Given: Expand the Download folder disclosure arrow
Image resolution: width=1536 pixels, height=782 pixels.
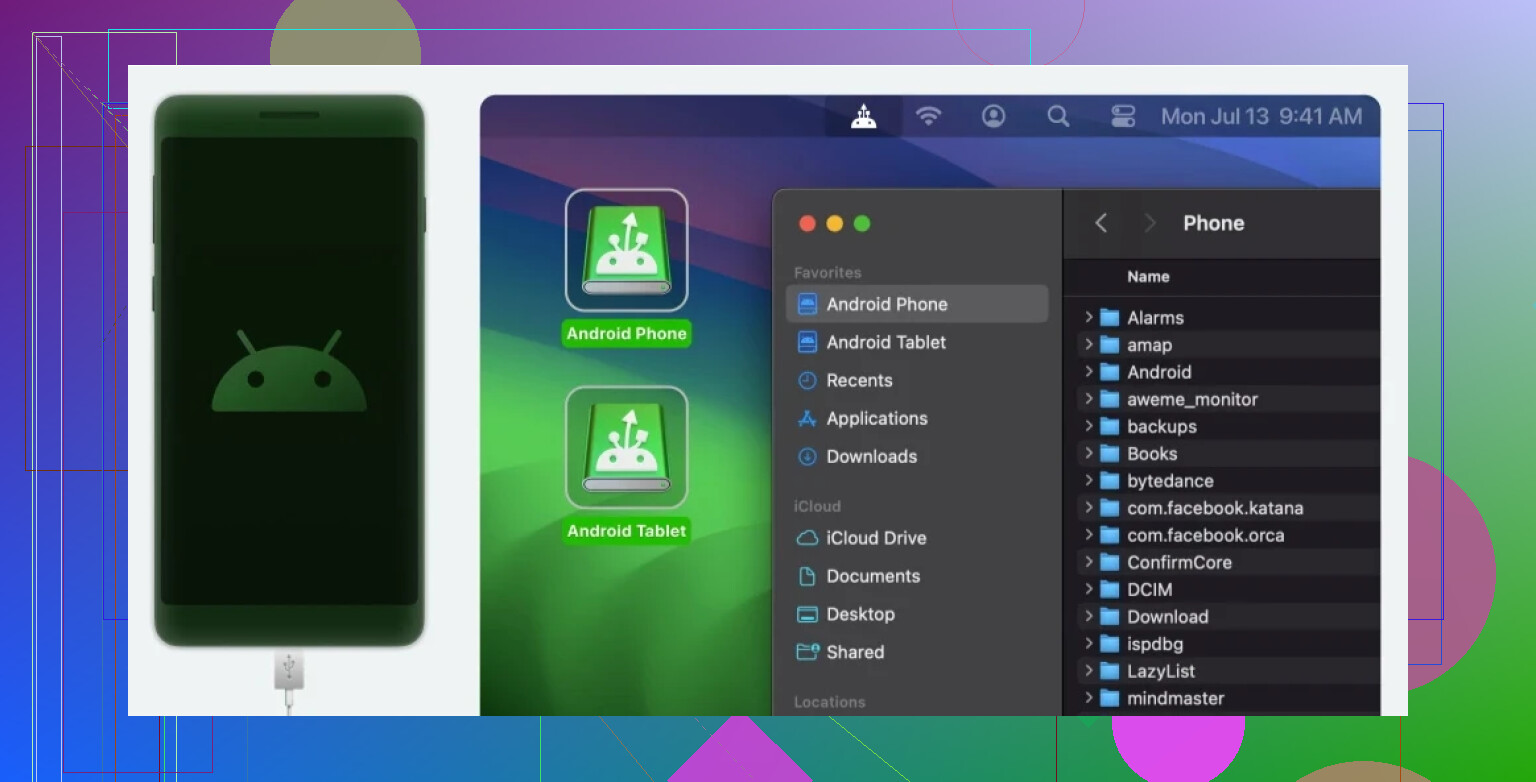Looking at the screenshot, I should 1088,616.
